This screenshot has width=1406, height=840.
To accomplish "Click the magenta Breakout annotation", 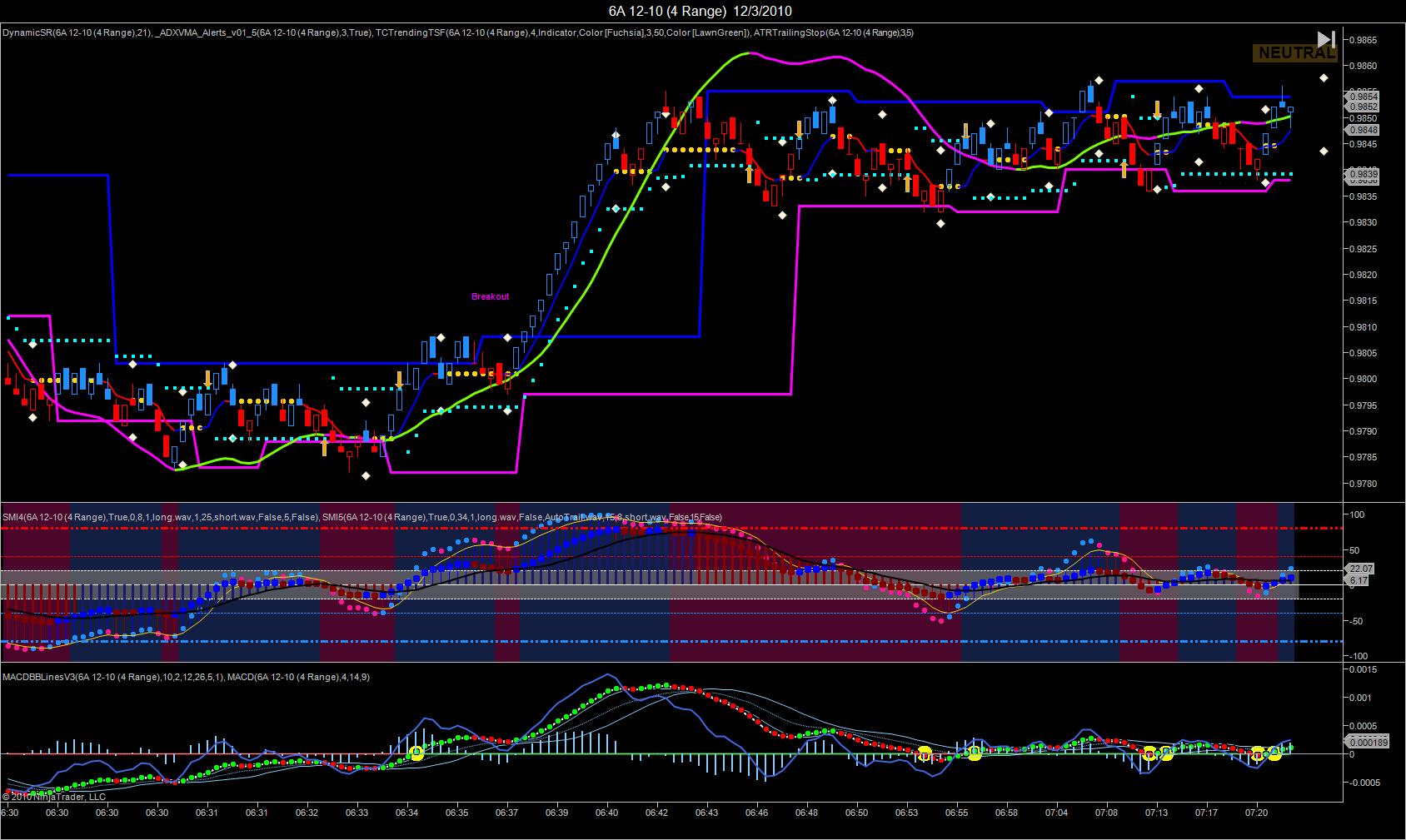I will coord(490,296).
